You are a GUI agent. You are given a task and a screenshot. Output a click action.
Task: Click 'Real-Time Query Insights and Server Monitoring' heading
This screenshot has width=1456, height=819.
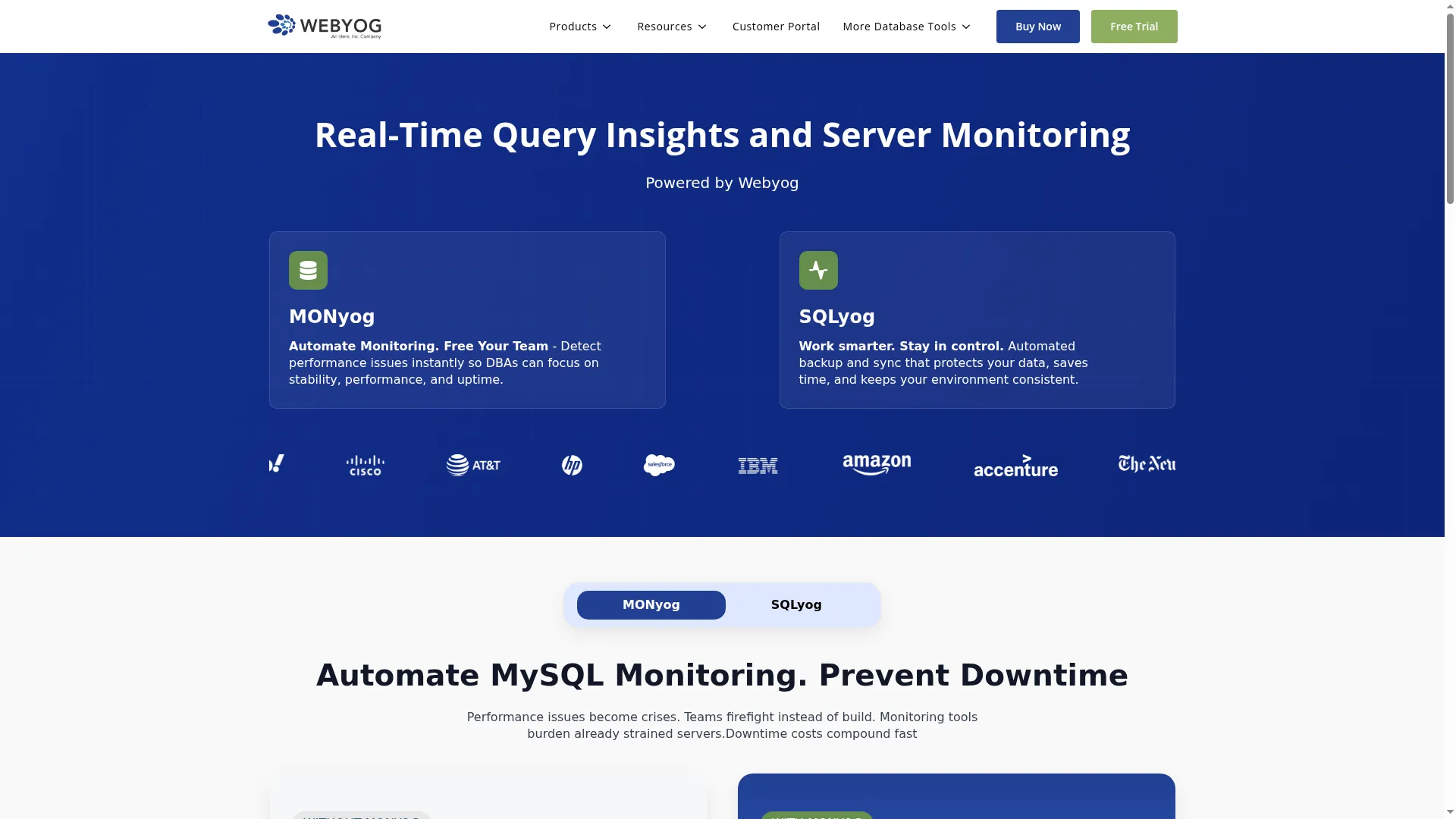pyautogui.click(x=722, y=135)
